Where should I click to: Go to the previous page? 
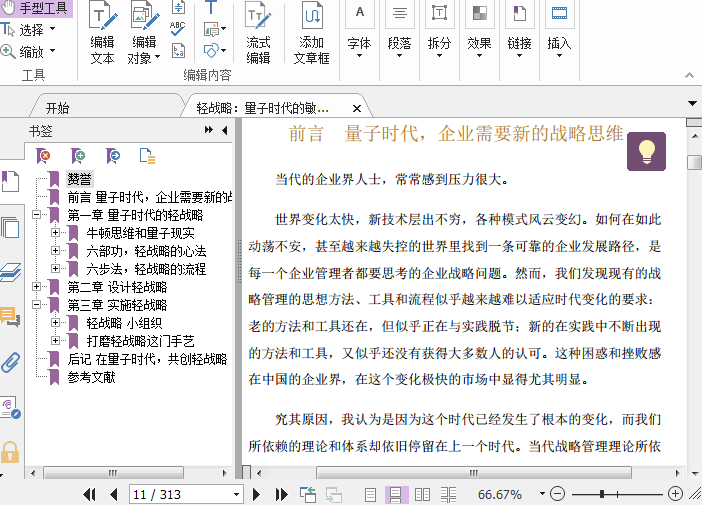pos(114,495)
